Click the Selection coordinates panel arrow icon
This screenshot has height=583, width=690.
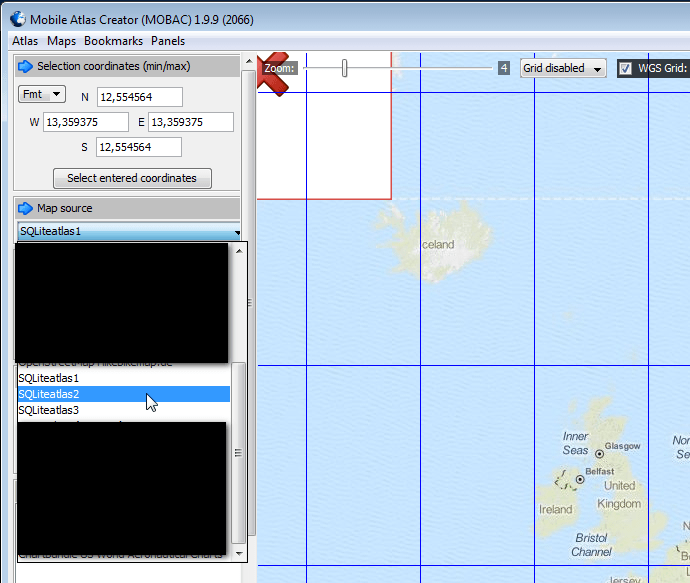click(x=26, y=66)
